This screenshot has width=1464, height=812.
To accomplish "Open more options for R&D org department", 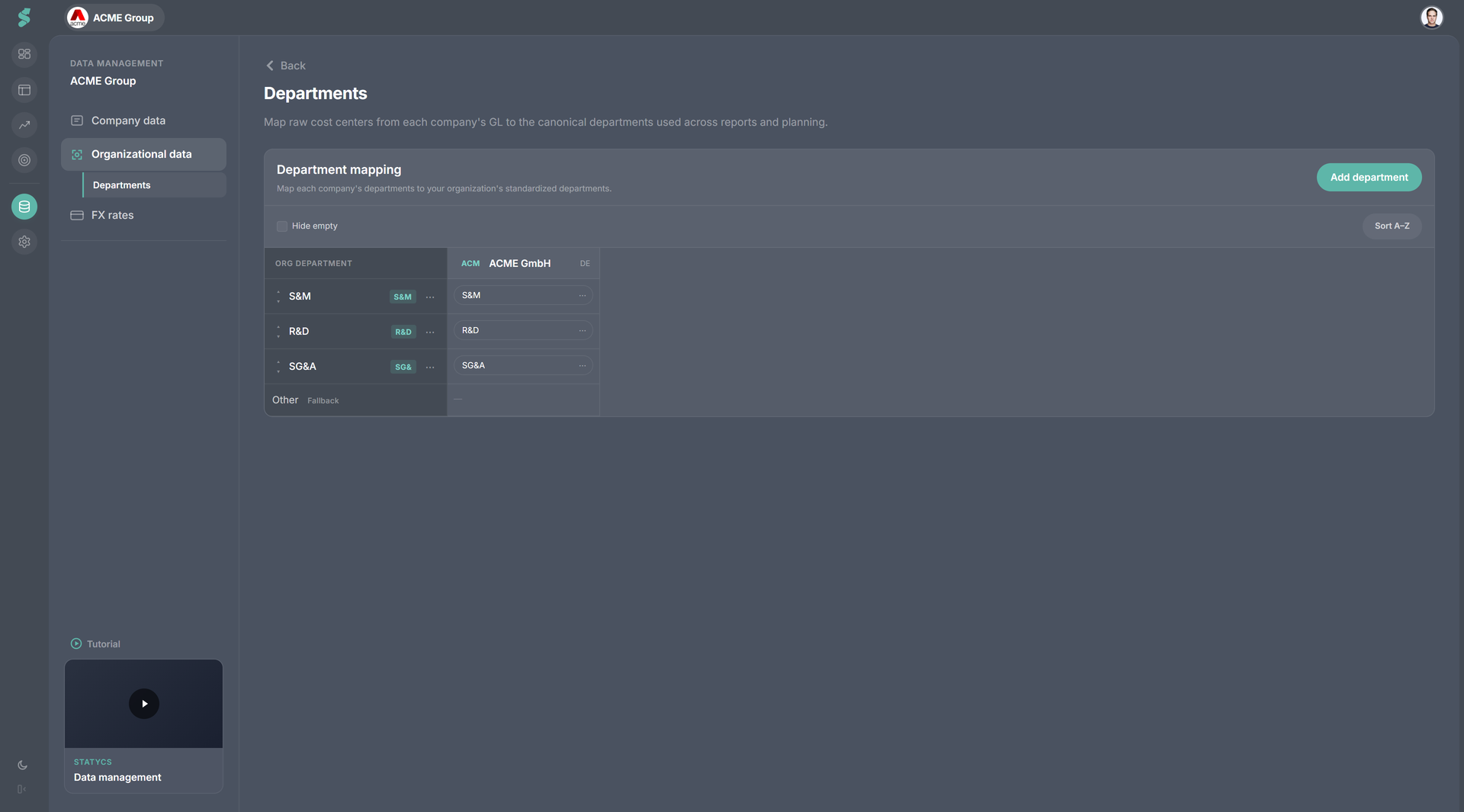I will [430, 332].
